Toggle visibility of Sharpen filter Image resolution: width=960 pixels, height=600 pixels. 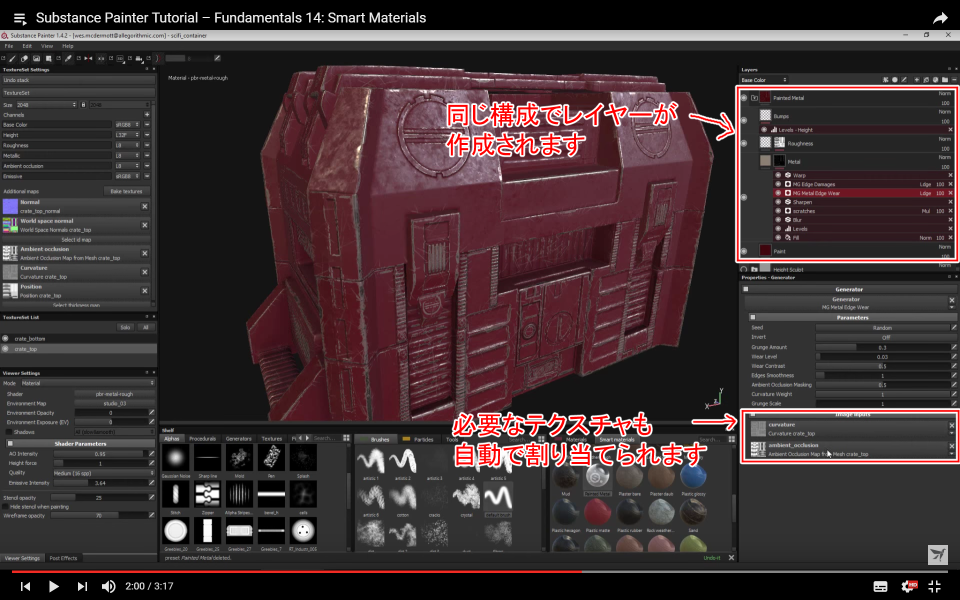779,202
